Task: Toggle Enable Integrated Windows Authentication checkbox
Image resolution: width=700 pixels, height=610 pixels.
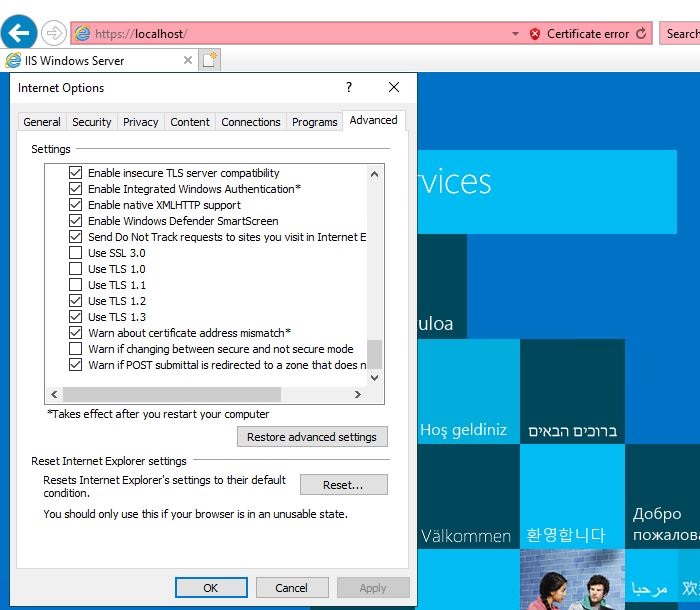Action: coord(75,189)
